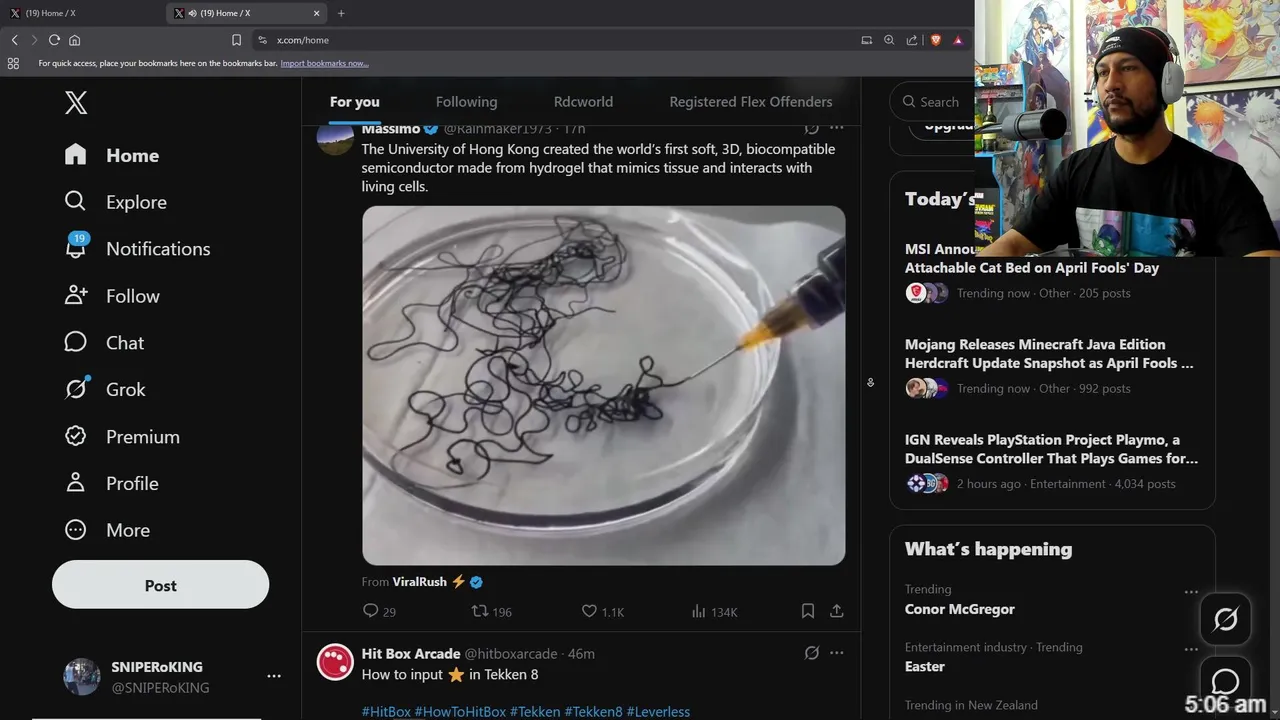Expand the SNIPERoKING account menu
Image resolution: width=1280 pixels, height=720 pixels.
point(273,677)
